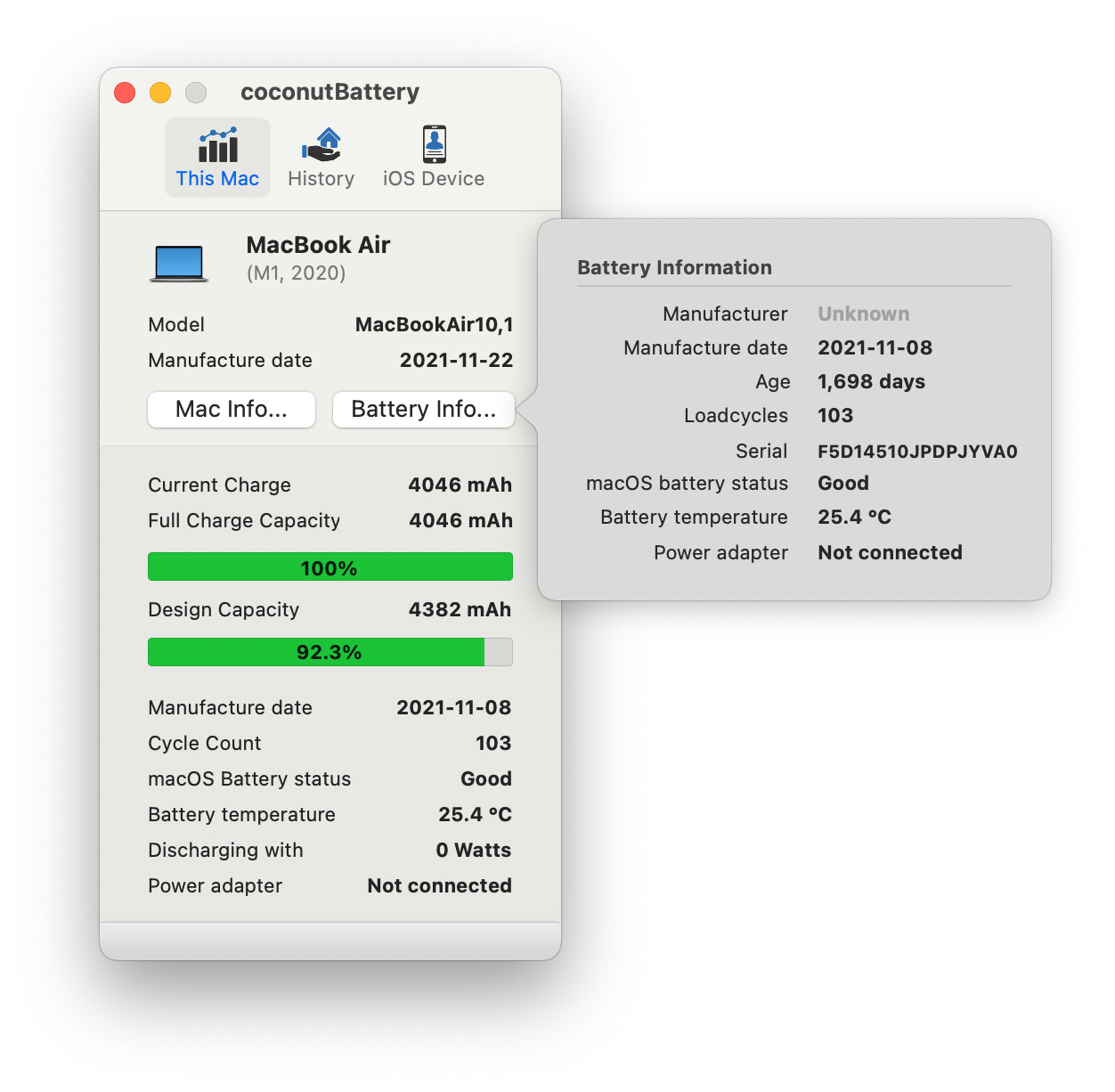Image resolution: width=1115 pixels, height=1092 pixels.
Task: Click the Battery Information popover heading
Action: click(x=674, y=267)
